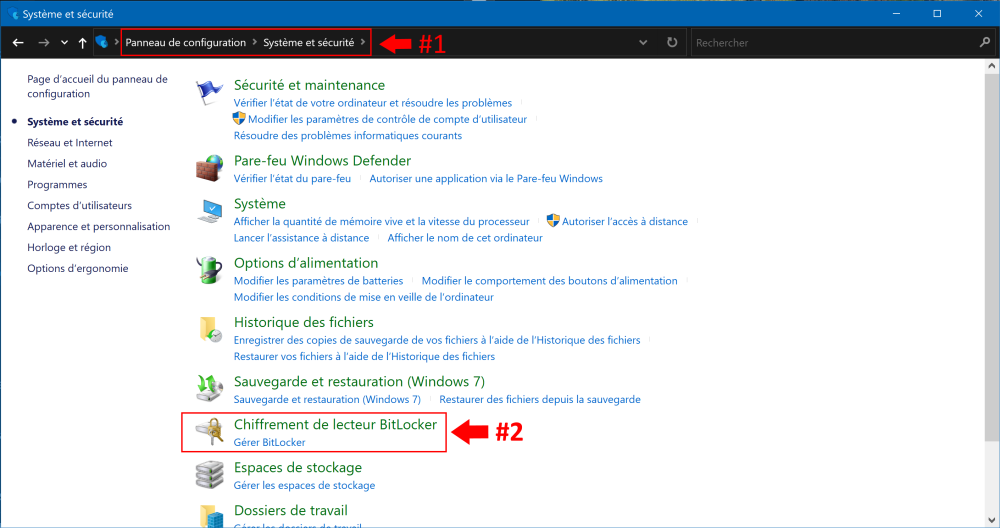Expand chevron after Panneau de configuration breadcrumb
Screen dimensions: 1000x528
254,42
